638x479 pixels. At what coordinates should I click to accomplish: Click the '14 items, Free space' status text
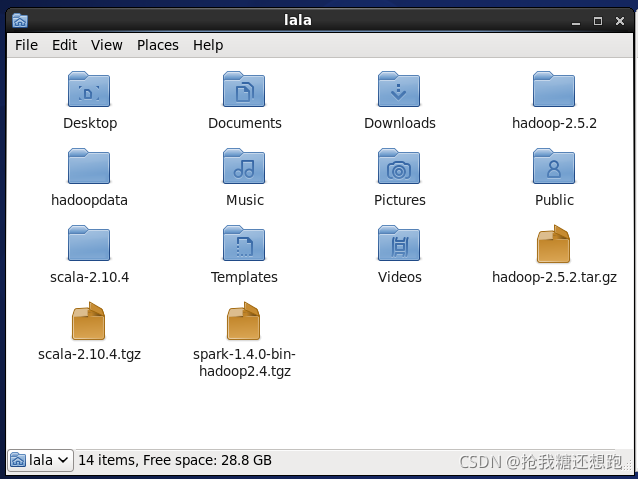pyautogui.click(x=175, y=460)
